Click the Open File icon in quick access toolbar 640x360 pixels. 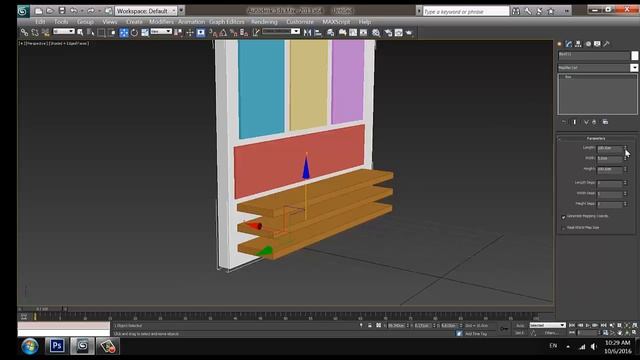tap(50, 11)
